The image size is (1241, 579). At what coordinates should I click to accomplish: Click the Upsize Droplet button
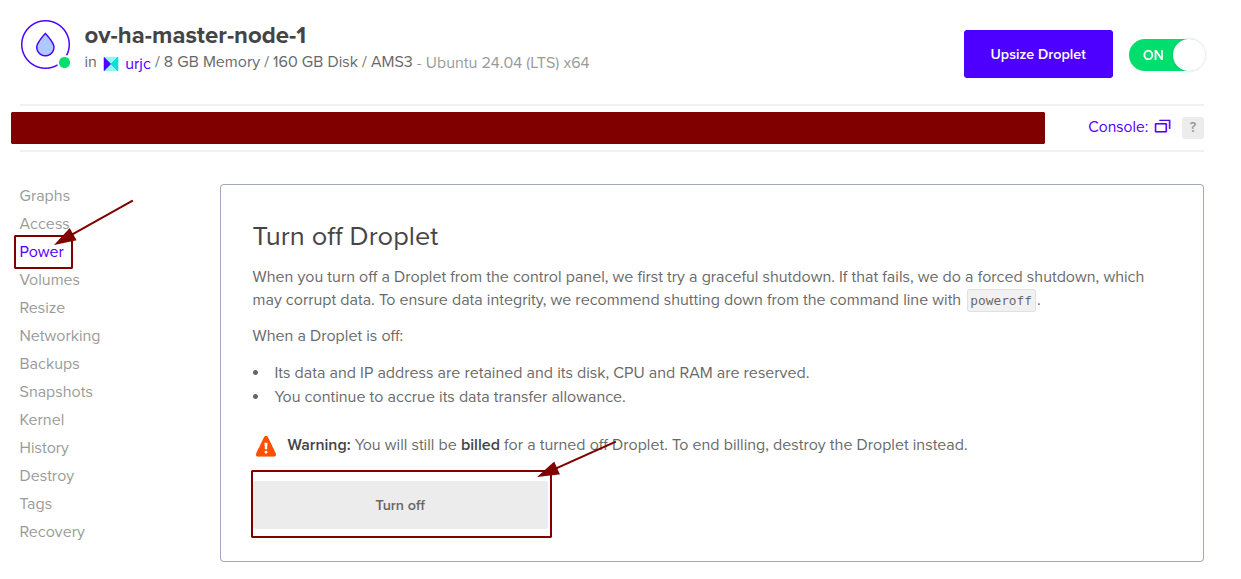click(x=1038, y=54)
